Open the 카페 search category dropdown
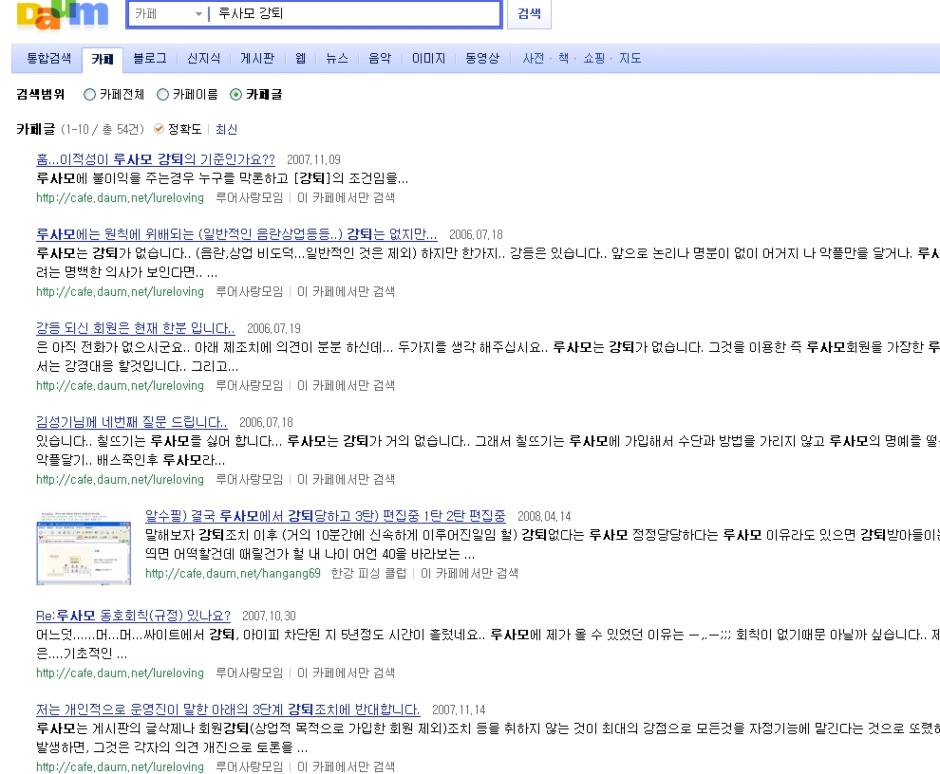 [168, 14]
